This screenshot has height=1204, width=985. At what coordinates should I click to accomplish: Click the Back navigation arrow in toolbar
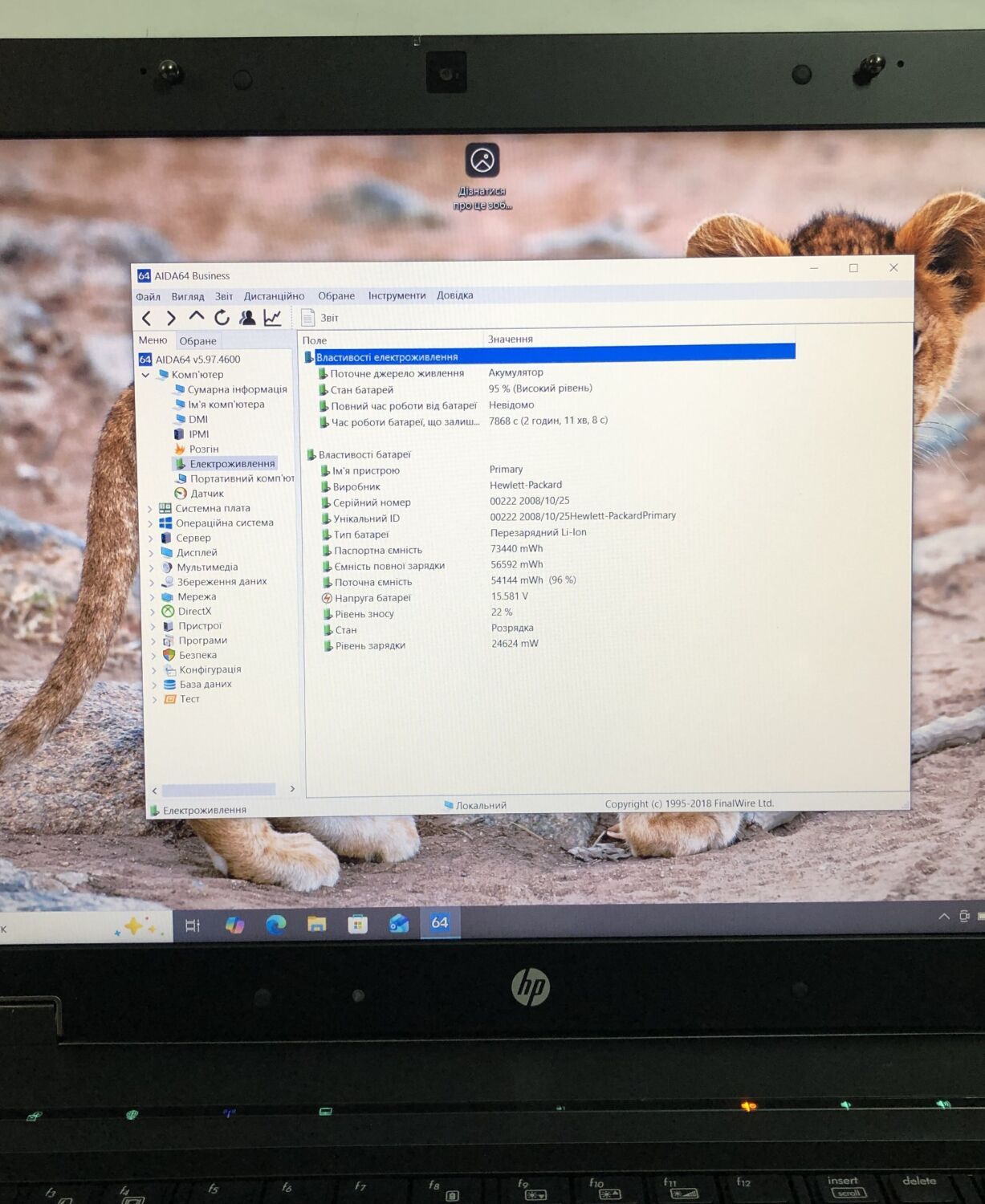146,319
